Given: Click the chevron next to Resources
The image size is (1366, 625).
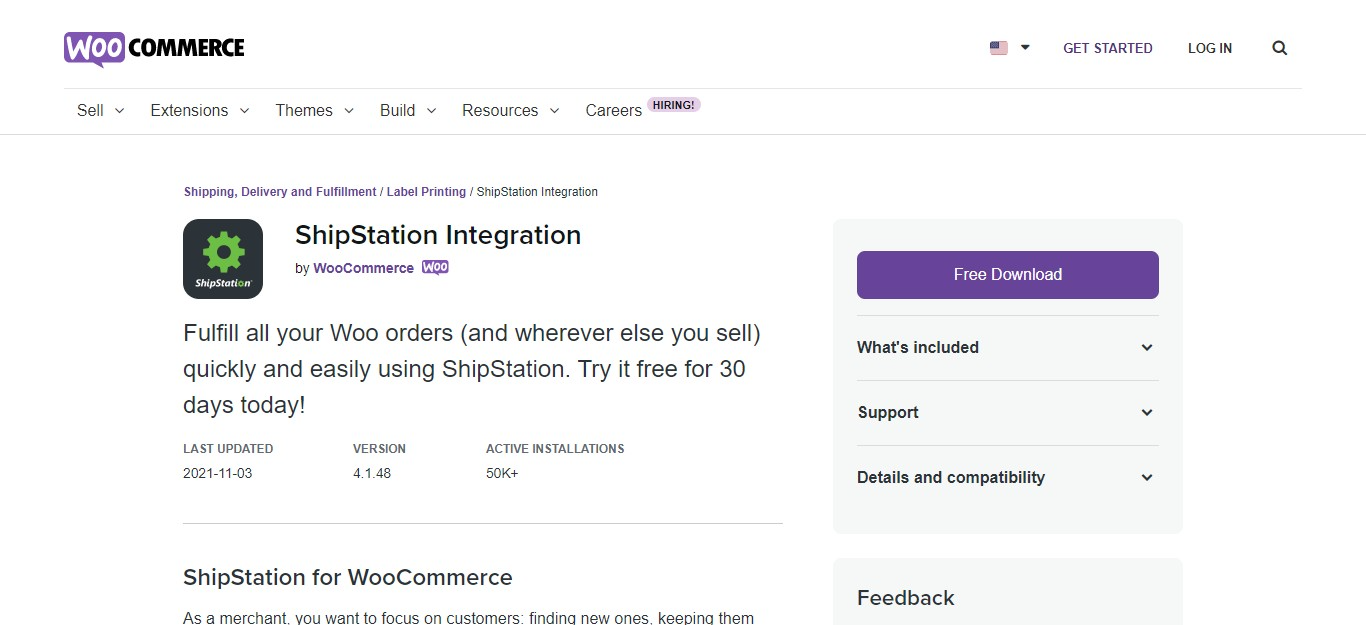Looking at the screenshot, I should point(554,110).
